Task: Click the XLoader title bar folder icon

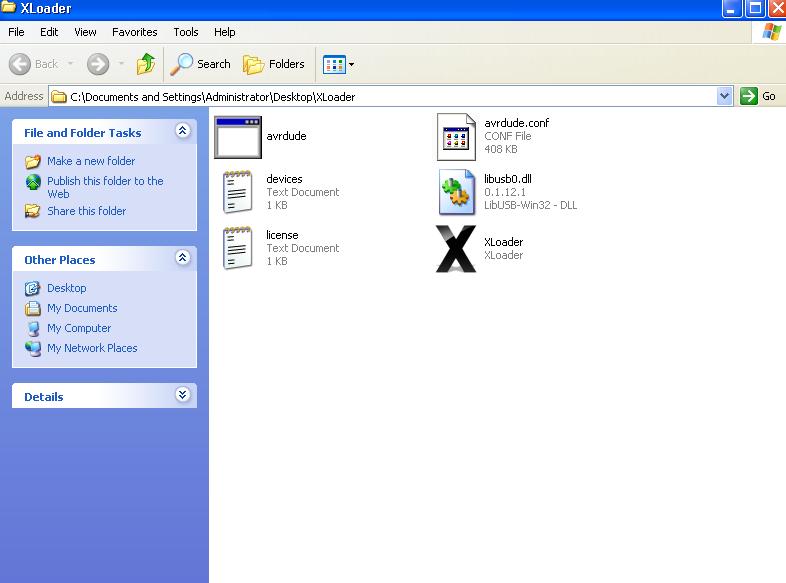Action: pos(9,7)
